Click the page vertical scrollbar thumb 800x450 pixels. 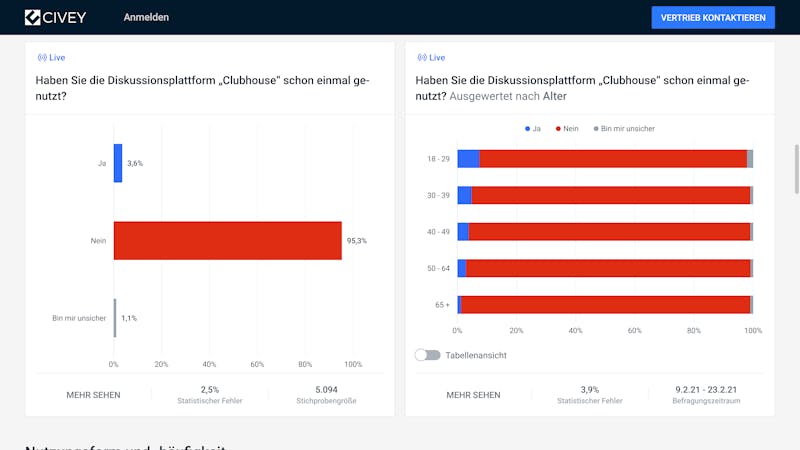coord(796,169)
